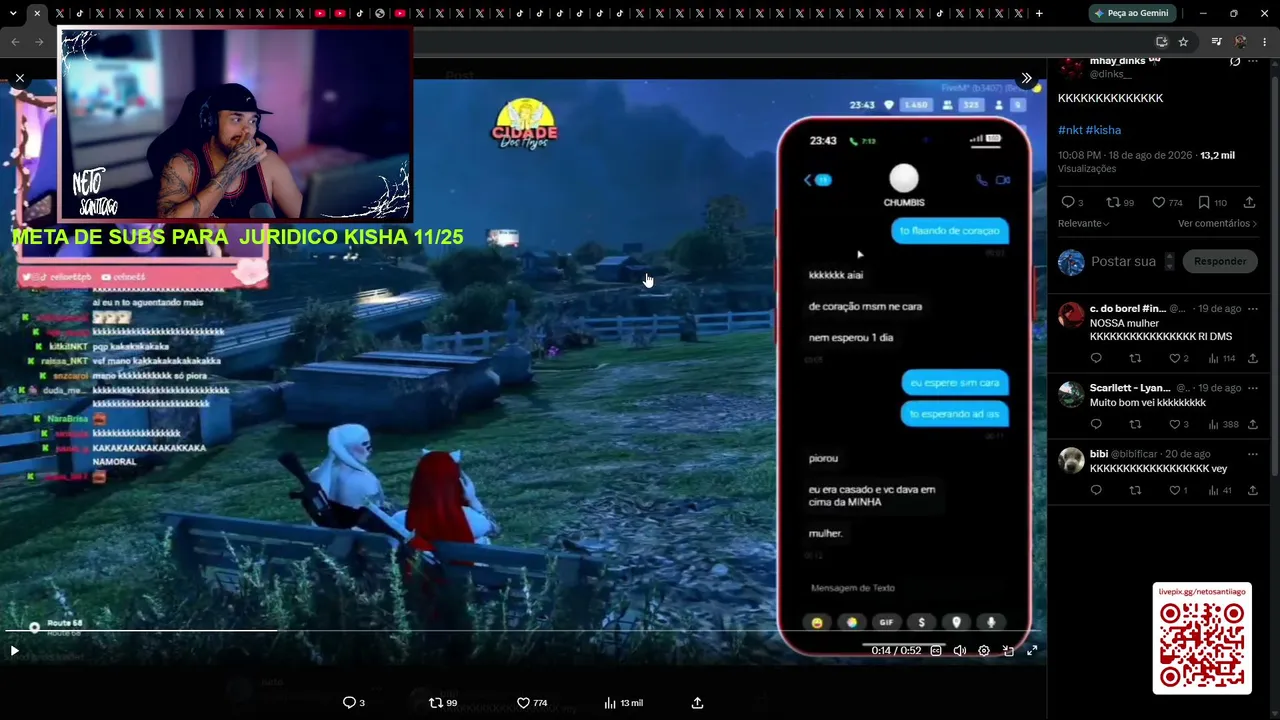Screen dimensions: 1280x720
Task: Open more options on Scarllett reply
Action: [1253, 388]
